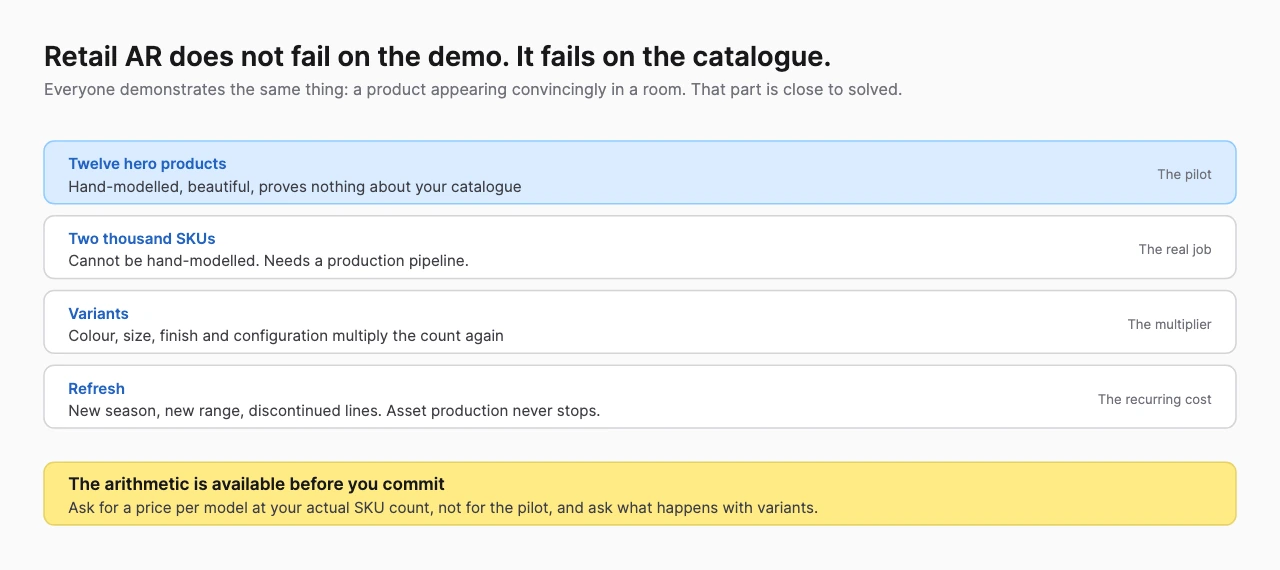The image size is (1280, 570).
Task: Select 'The recurring cost' tag label
Action: [1154, 399]
